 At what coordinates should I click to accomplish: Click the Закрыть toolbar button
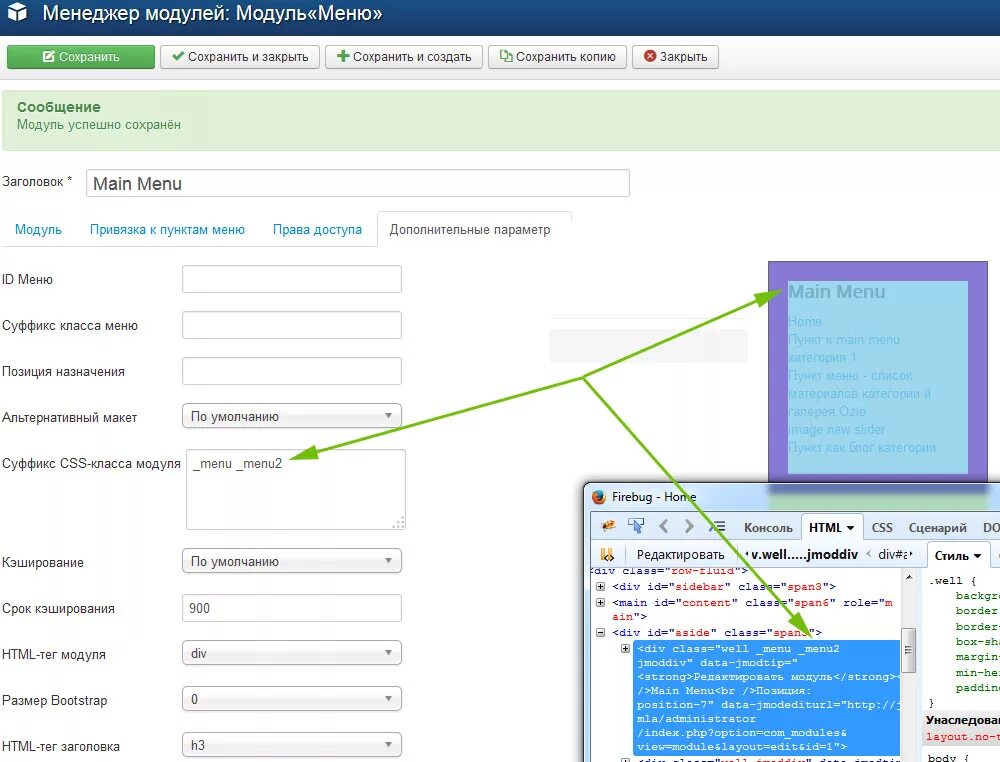tap(675, 57)
